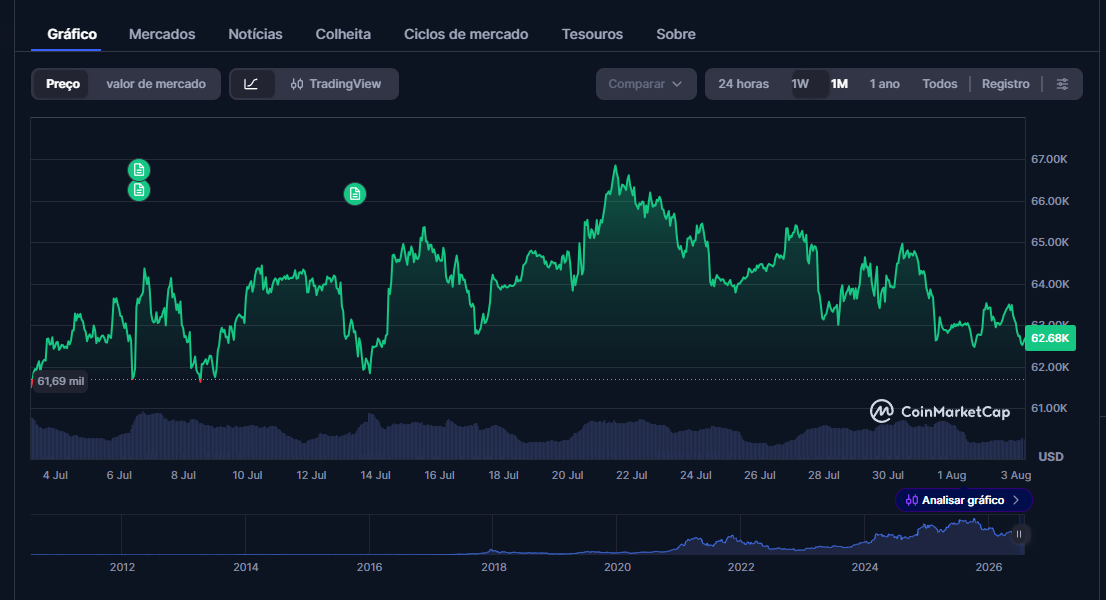The image size is (1106, 600).
Task: Select the Todos time range
Action: (x=940, y=84)
